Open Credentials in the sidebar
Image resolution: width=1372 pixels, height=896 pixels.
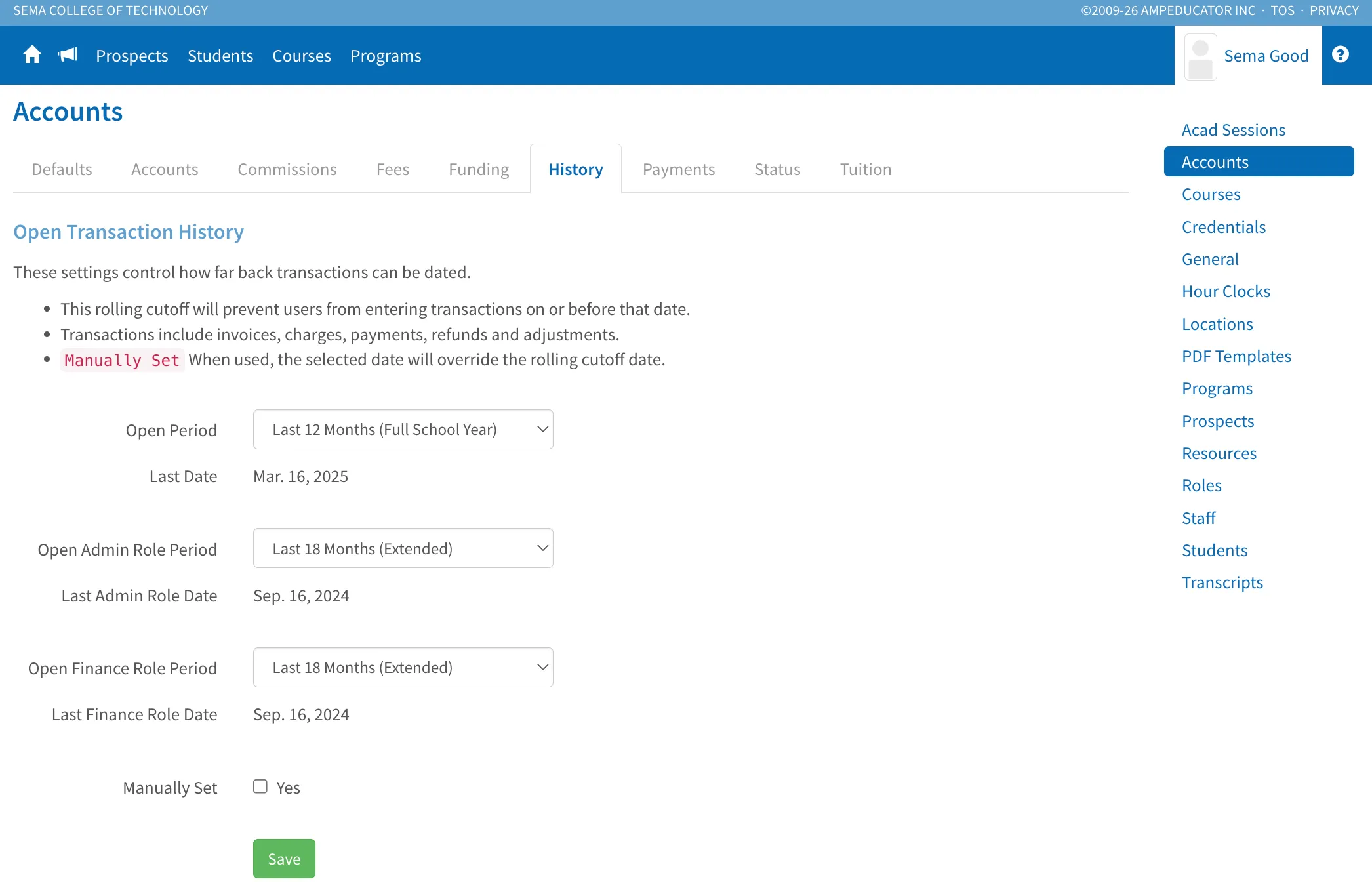coord(1224,227)
